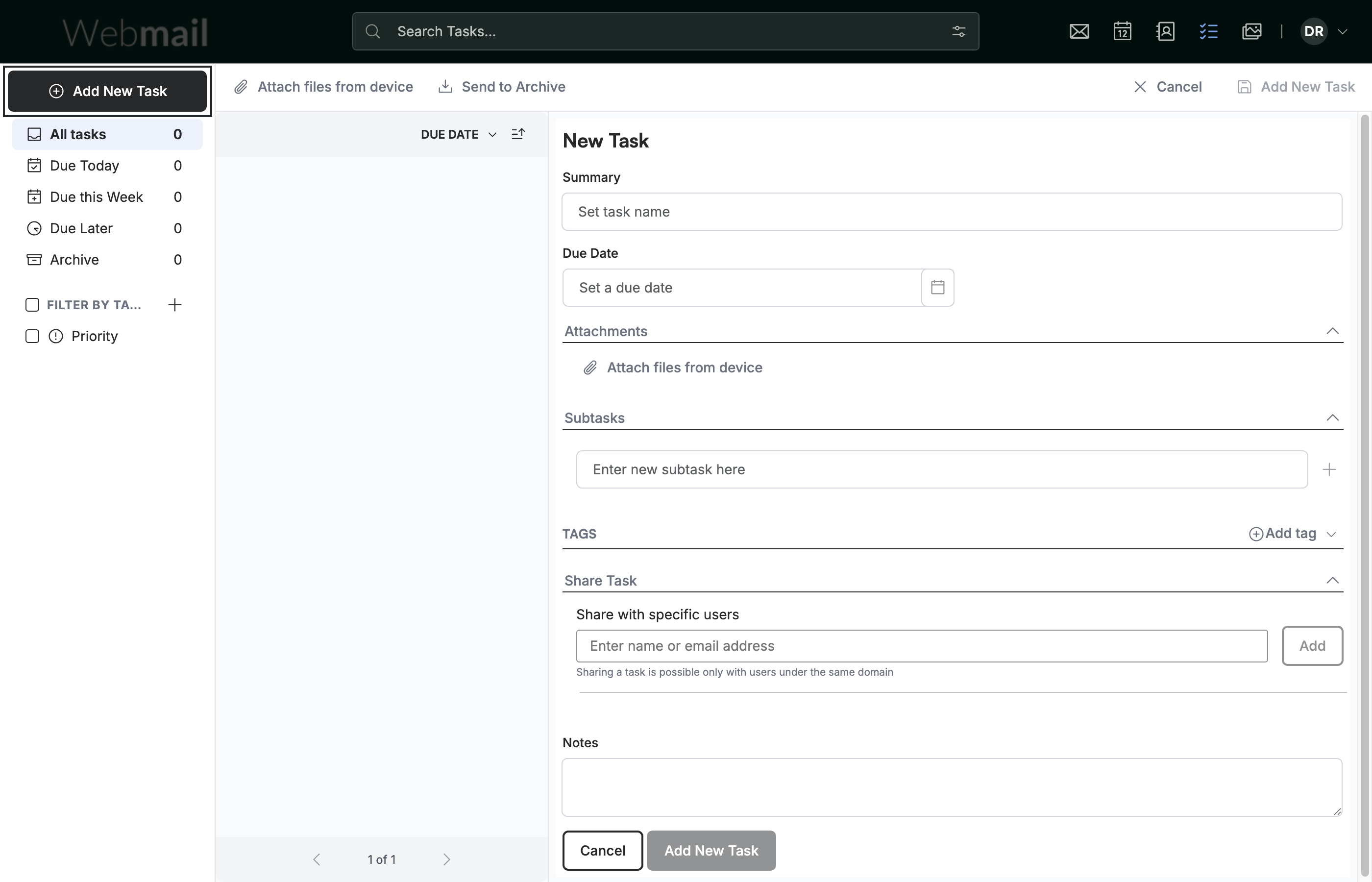Click the Archive box icon
Image resolution: width=1372 pixels, height=882 pixels.
(34, 260)
